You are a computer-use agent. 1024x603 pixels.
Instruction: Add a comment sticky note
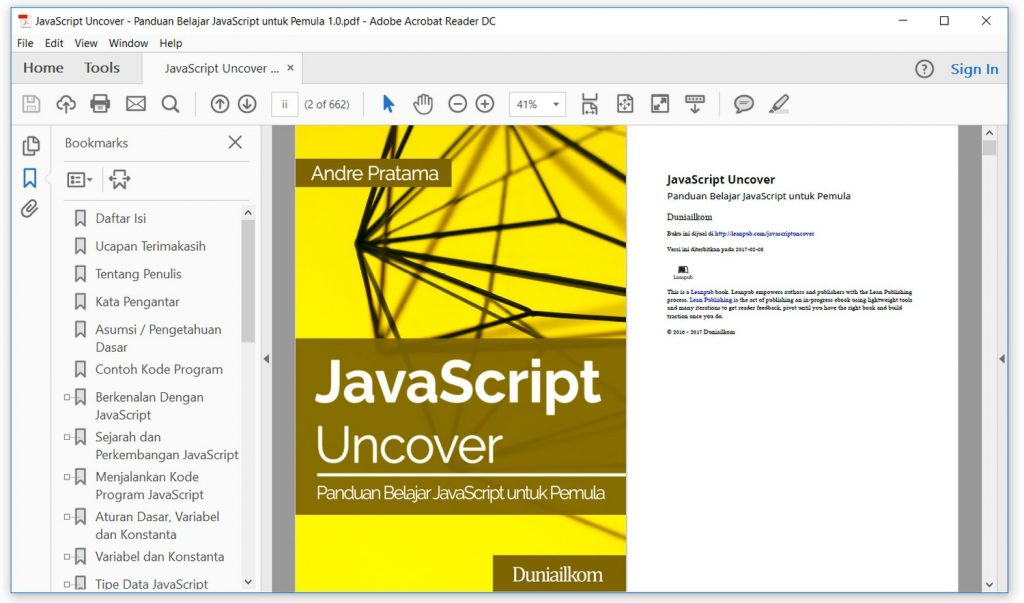coord(744,104)
